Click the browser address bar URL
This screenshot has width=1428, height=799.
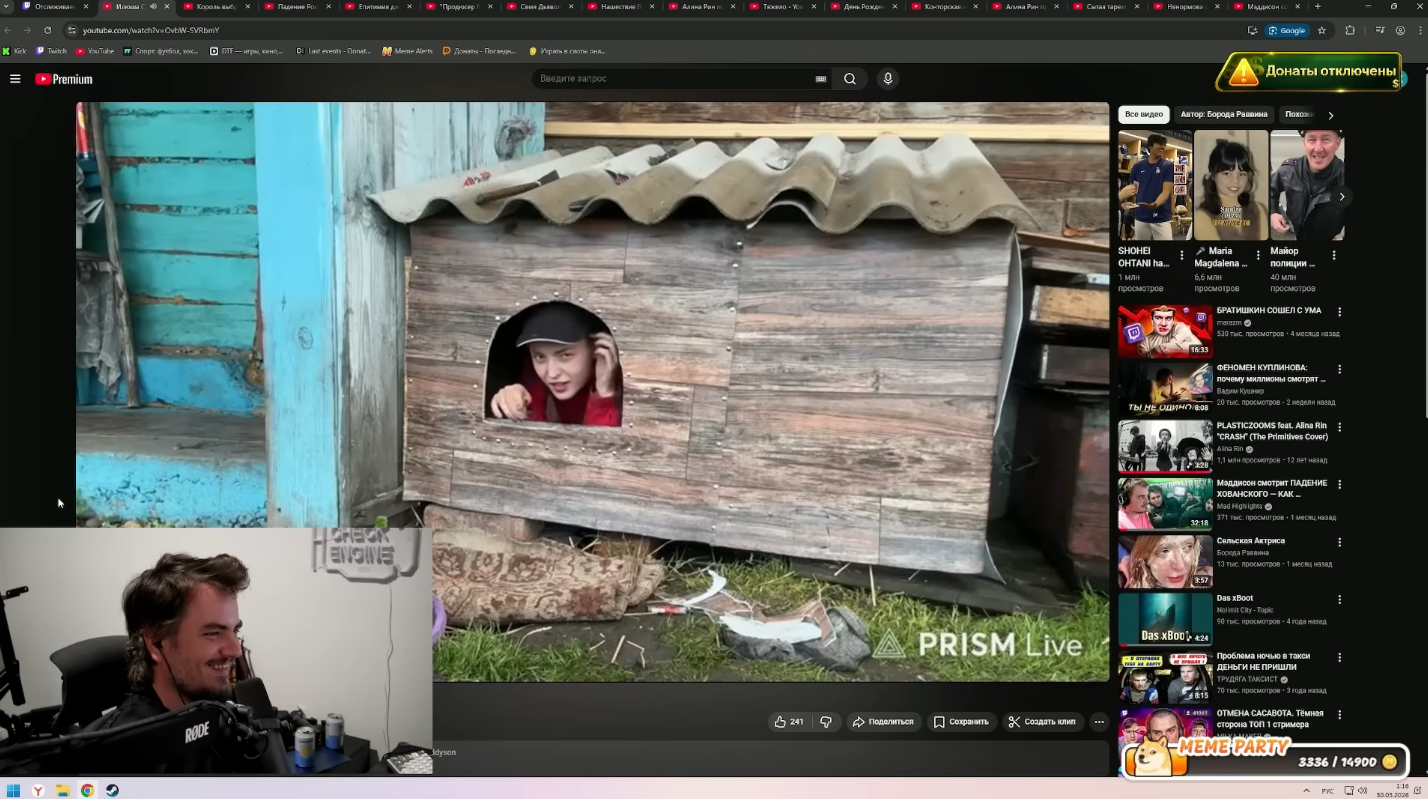151,30
